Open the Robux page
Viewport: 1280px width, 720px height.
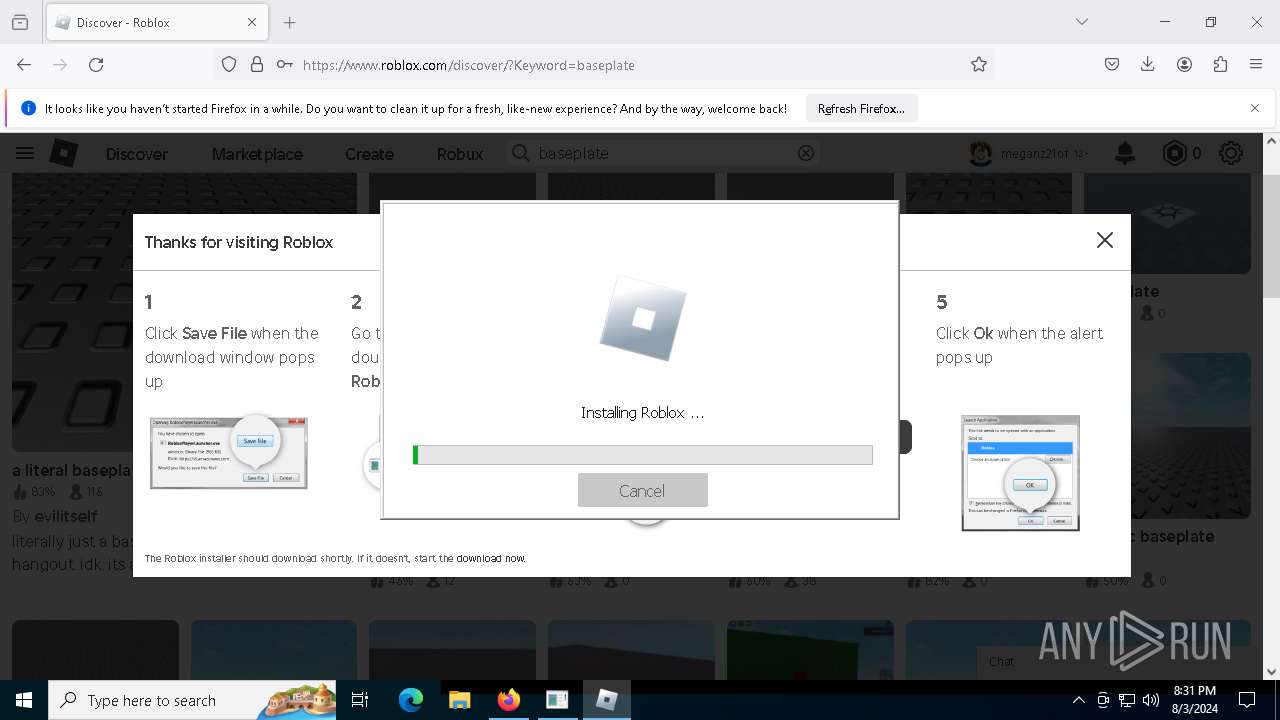tap(460, 154)
